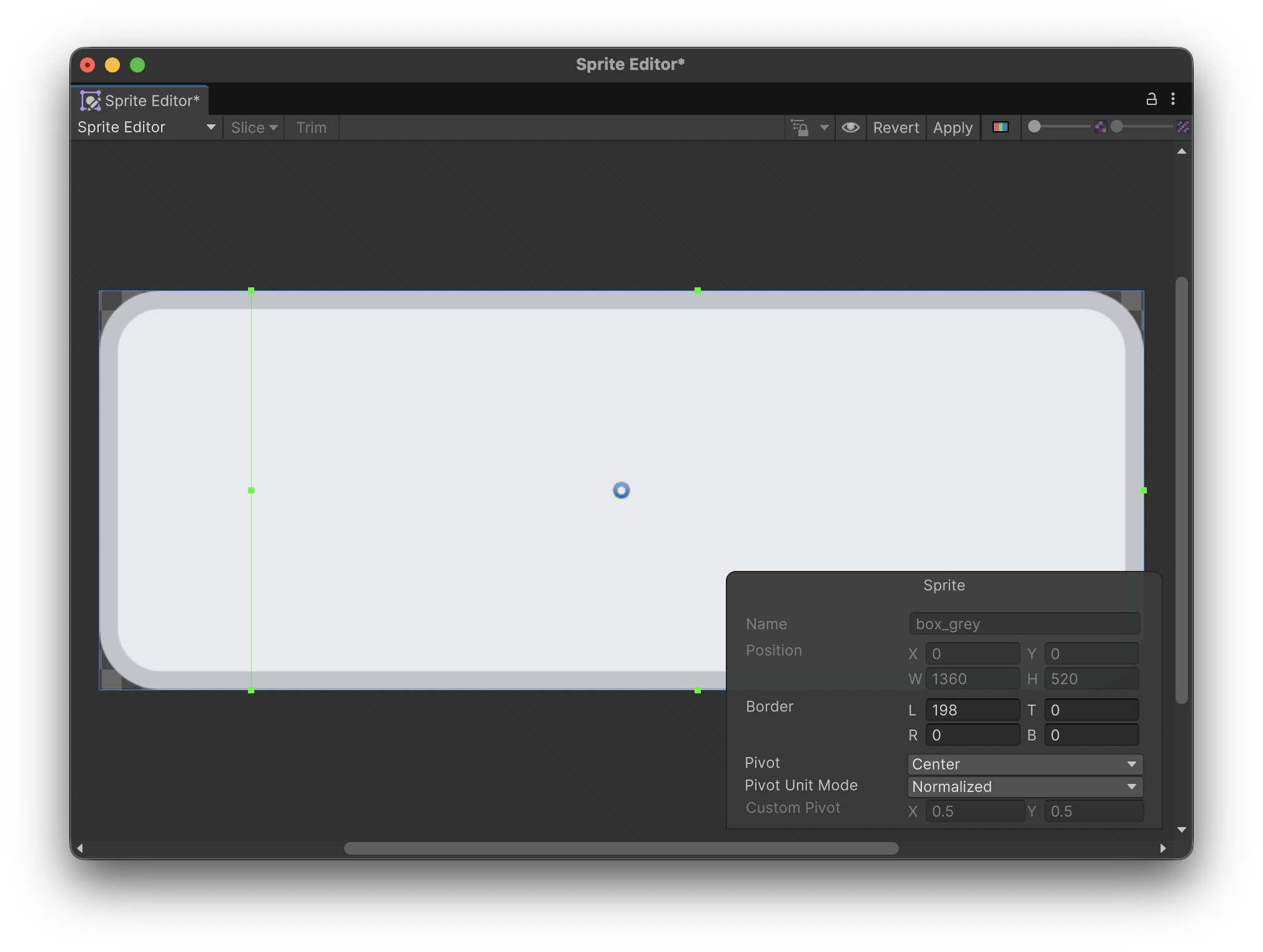This screenshot has width=1263, height=952.
Task: Open the Sprite Editor mode dropdown
Action: (x=146, y=127)
